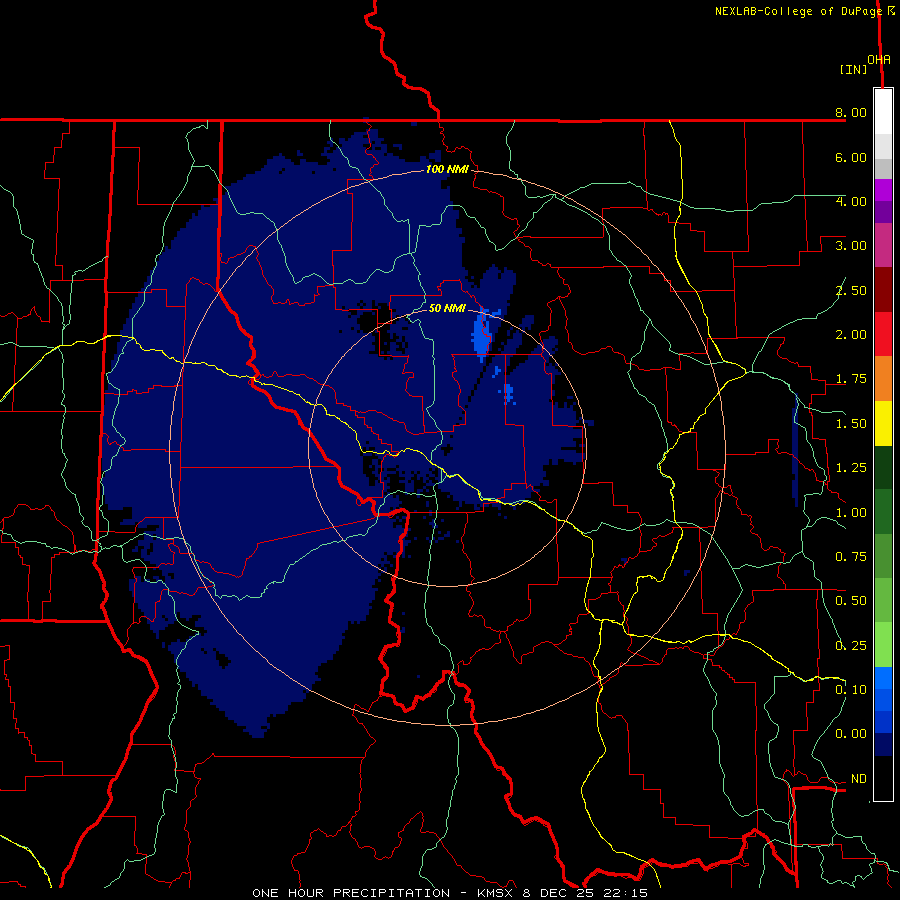Click the 100 NMI range ring label
Screen dimensions: 900x900
click(447, 169)
